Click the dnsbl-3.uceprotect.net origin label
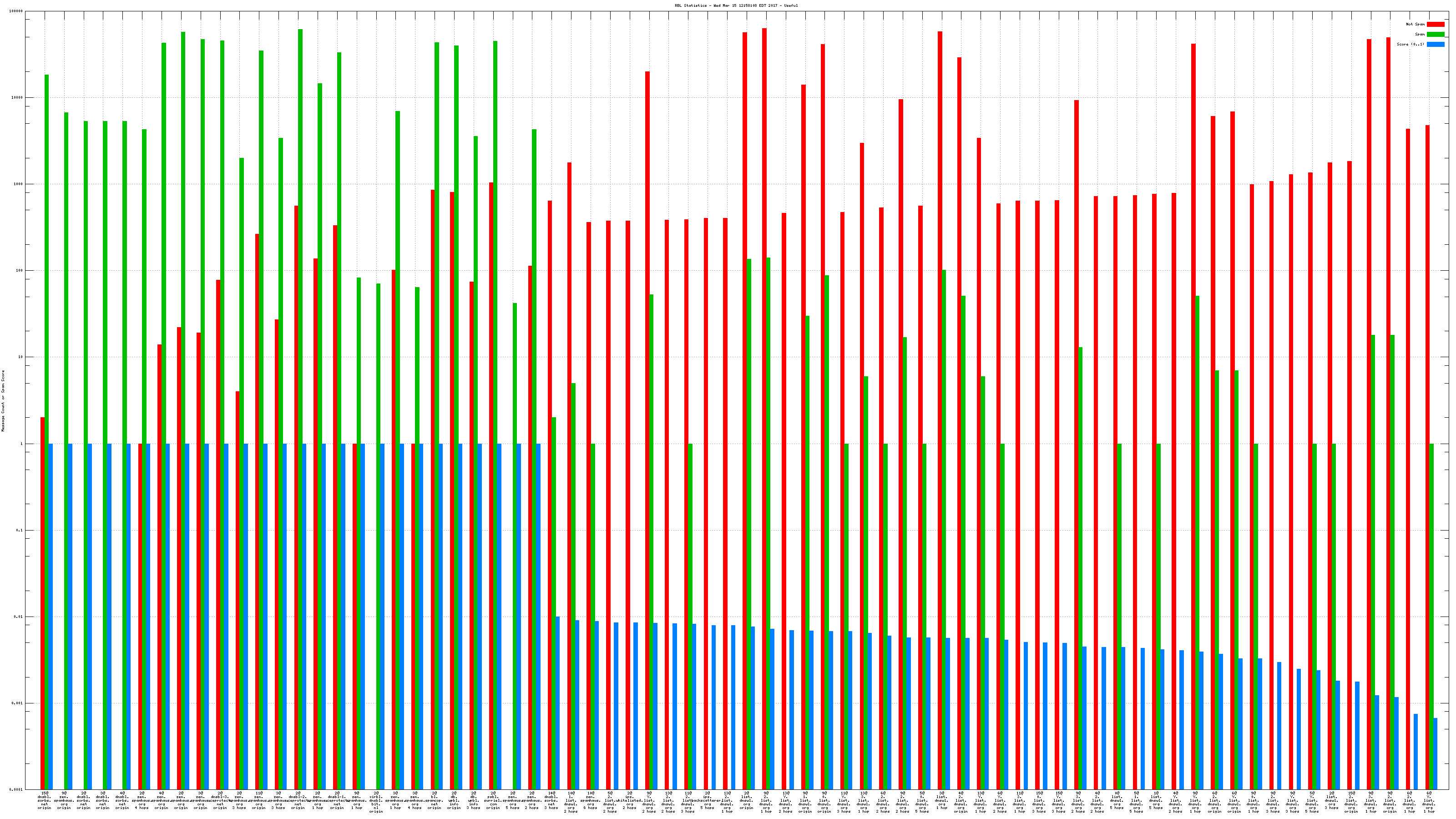Image resolution: width=1456 pixels, height=819 pixels. (x=220, y=801)
